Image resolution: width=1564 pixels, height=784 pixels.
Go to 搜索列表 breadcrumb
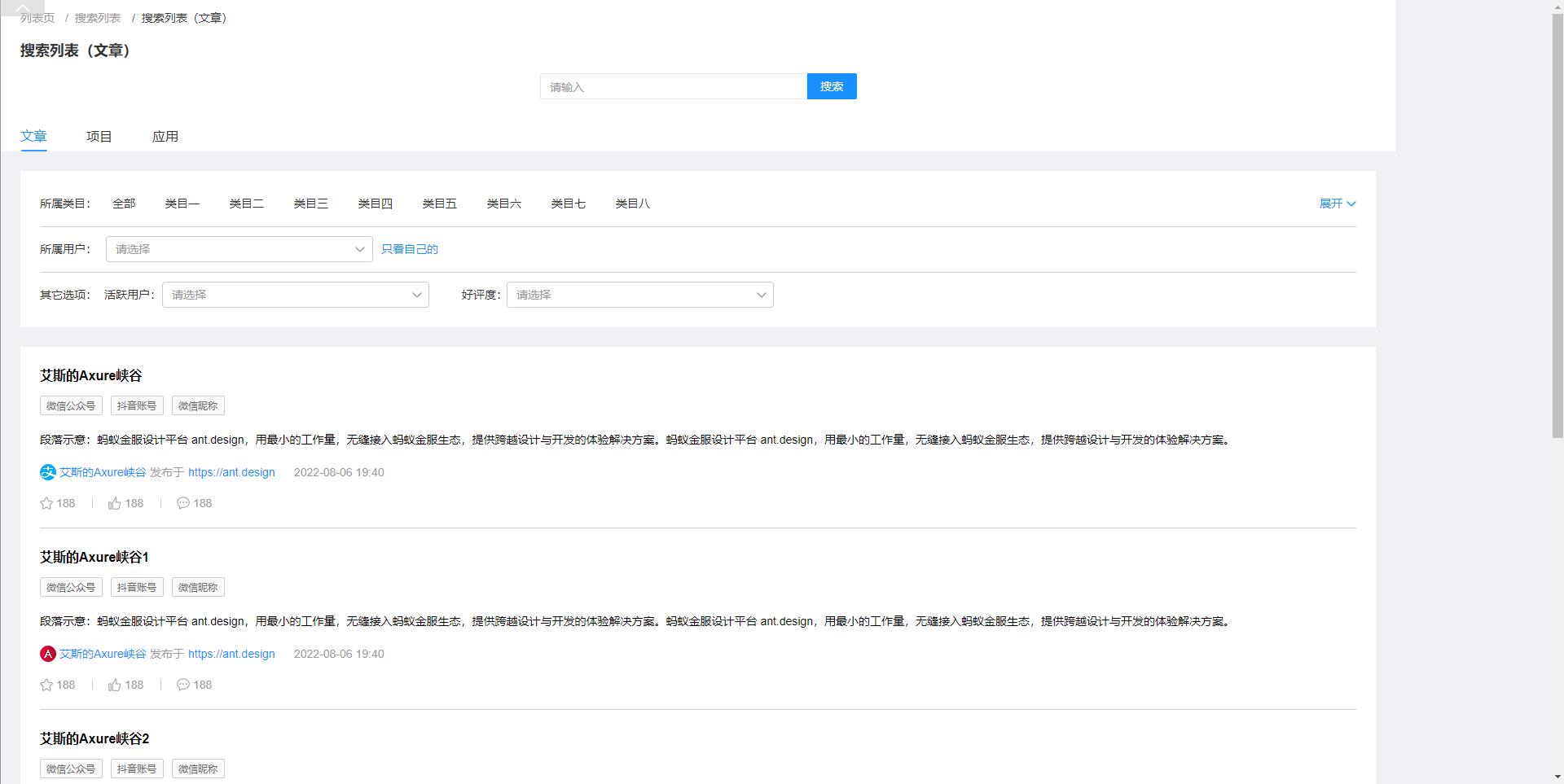98,18
